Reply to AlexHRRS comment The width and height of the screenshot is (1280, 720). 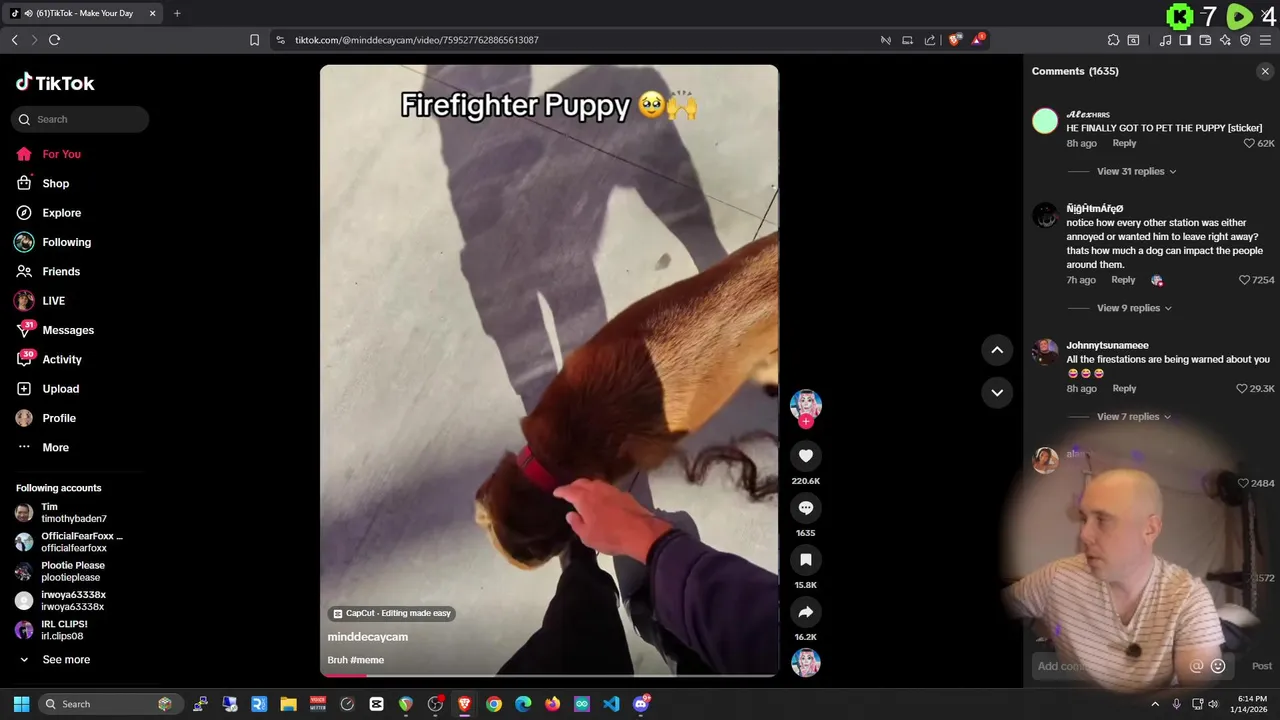(1124, 143)
